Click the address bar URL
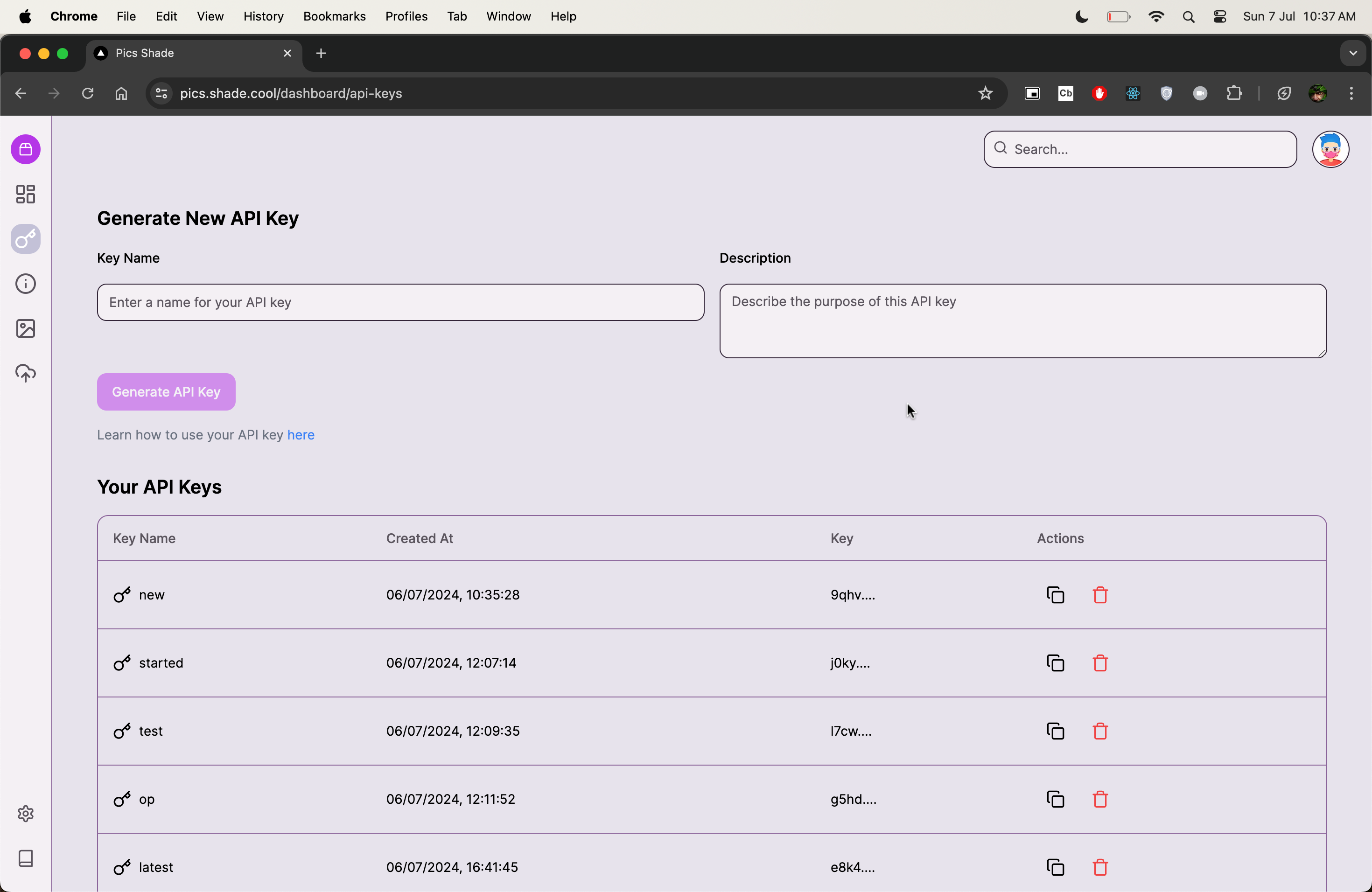 coord(291,93)
